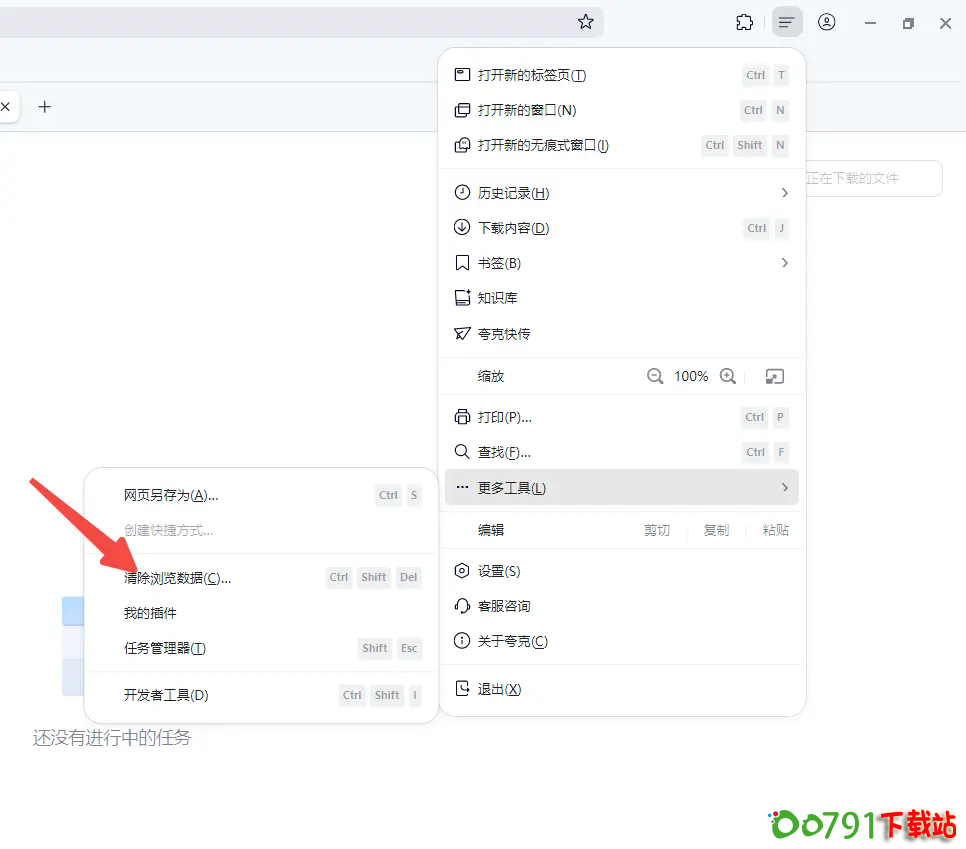966x849 pixels.
Task: Open 设置 from the menu
Action: (x=498, y=571)
